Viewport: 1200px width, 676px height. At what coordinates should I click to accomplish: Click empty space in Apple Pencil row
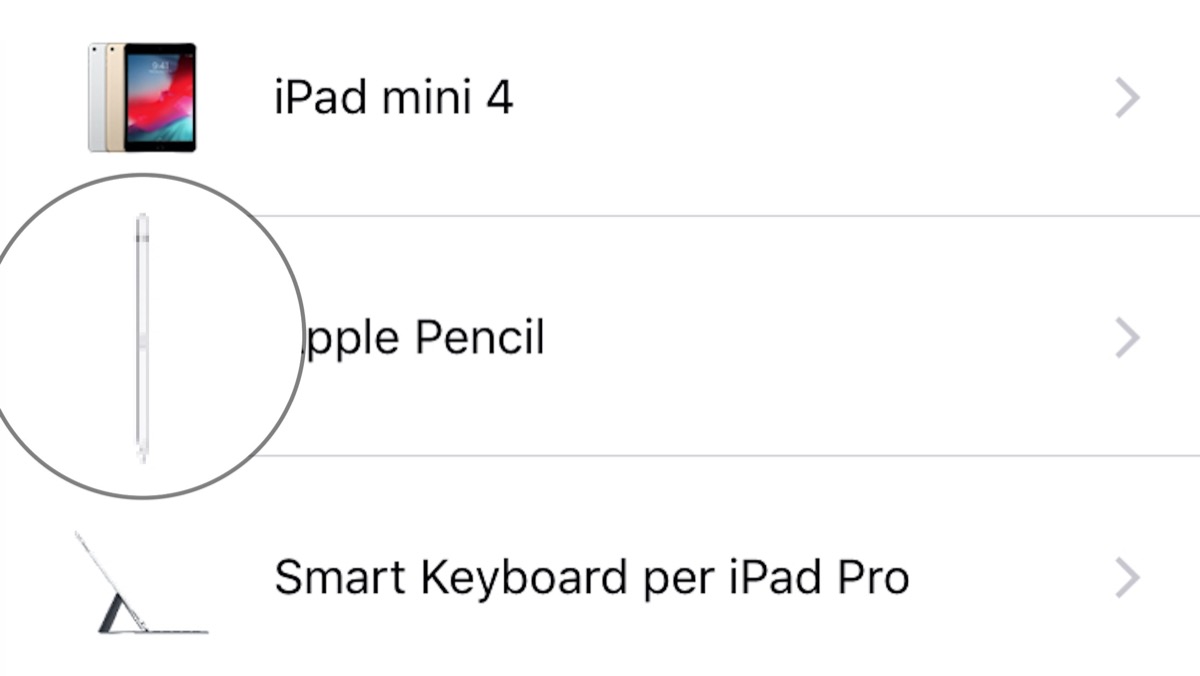(800, 338)
